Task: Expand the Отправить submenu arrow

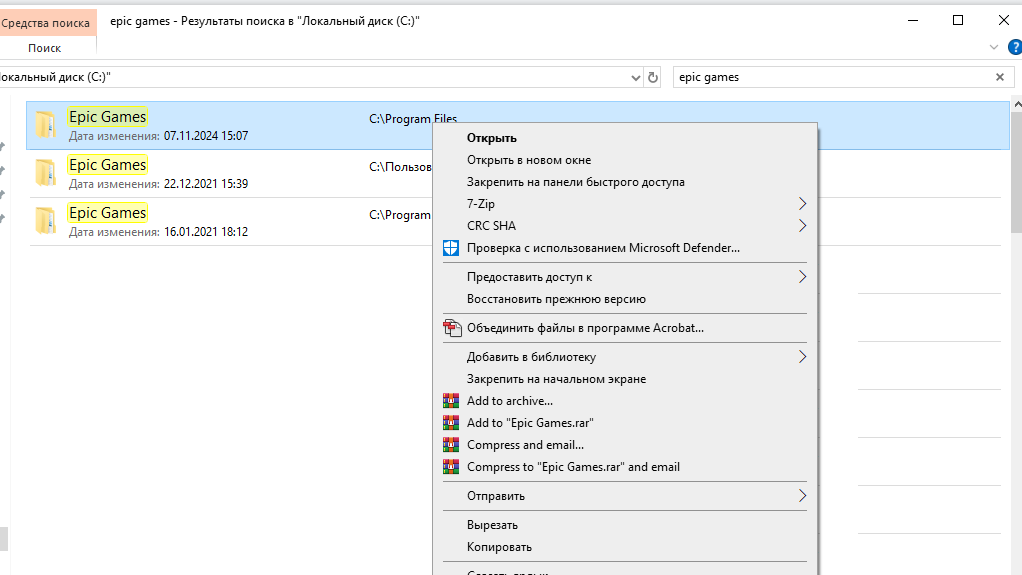Action: coord(802,496)
